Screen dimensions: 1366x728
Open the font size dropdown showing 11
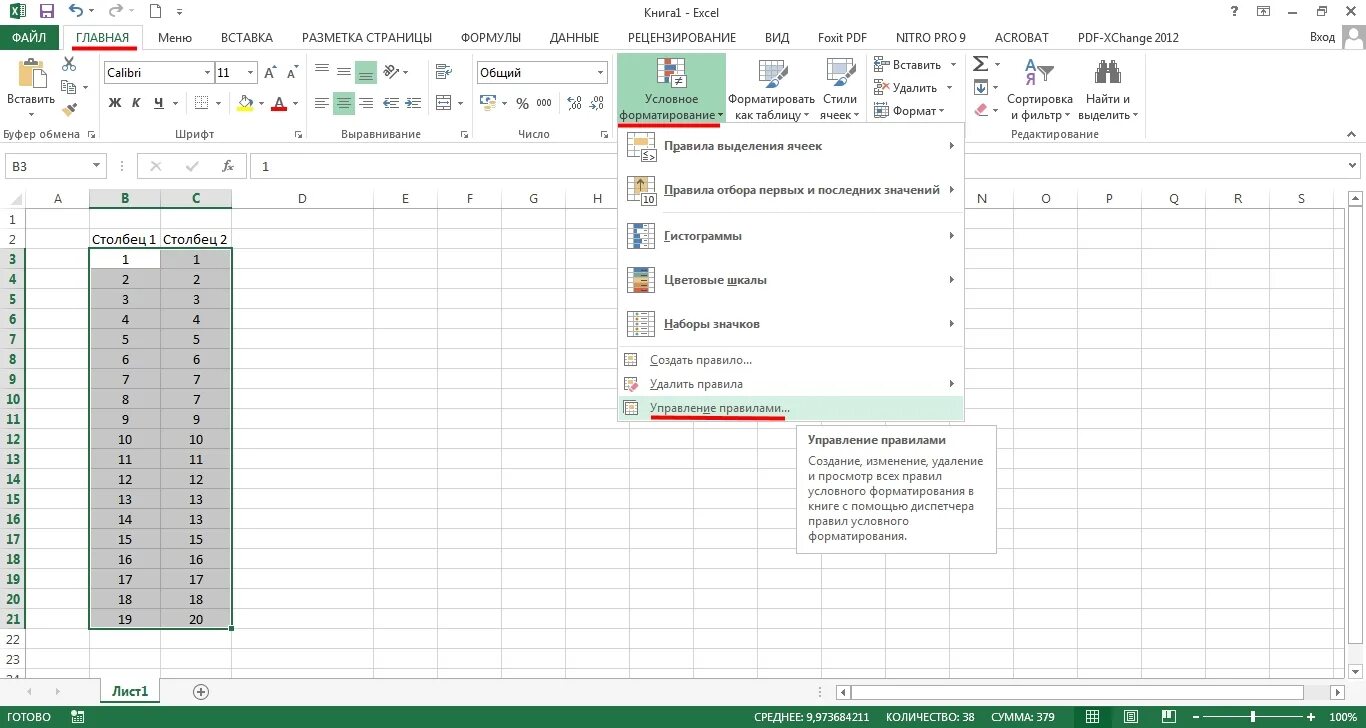(250, 73)
